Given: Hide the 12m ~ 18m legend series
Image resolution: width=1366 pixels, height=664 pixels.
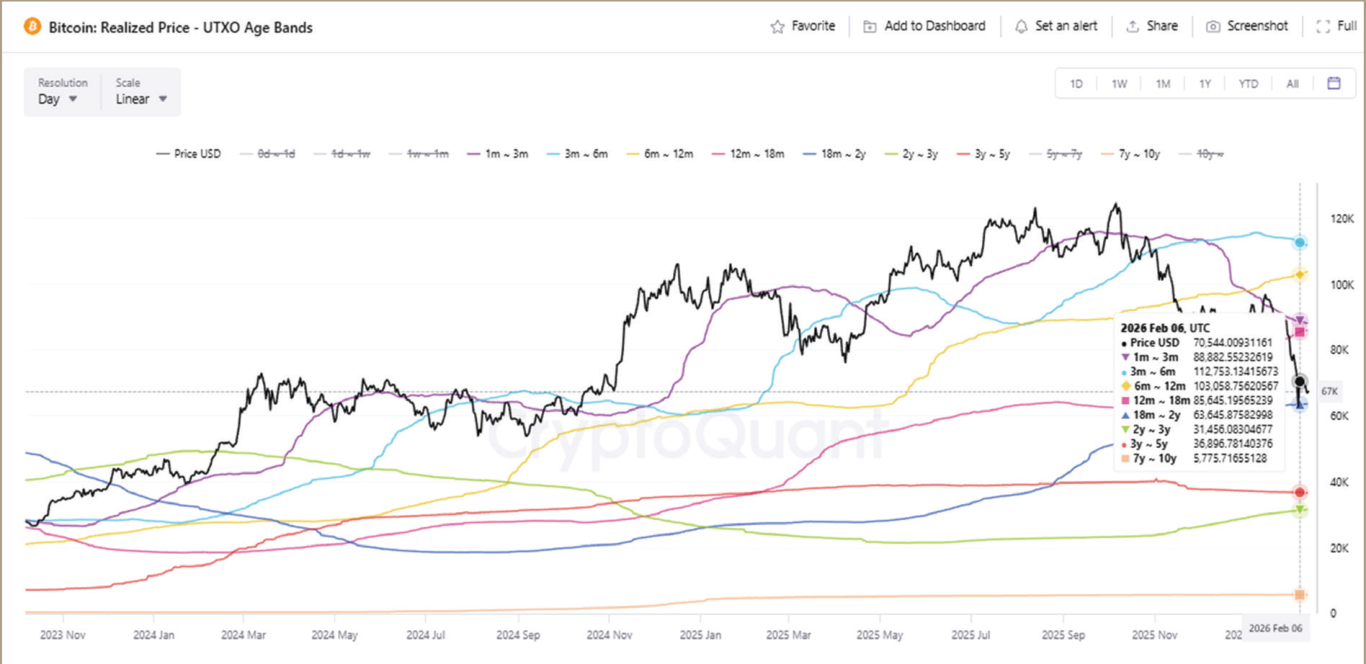Looking at the screenshot, I should click(x=750, y=154).
